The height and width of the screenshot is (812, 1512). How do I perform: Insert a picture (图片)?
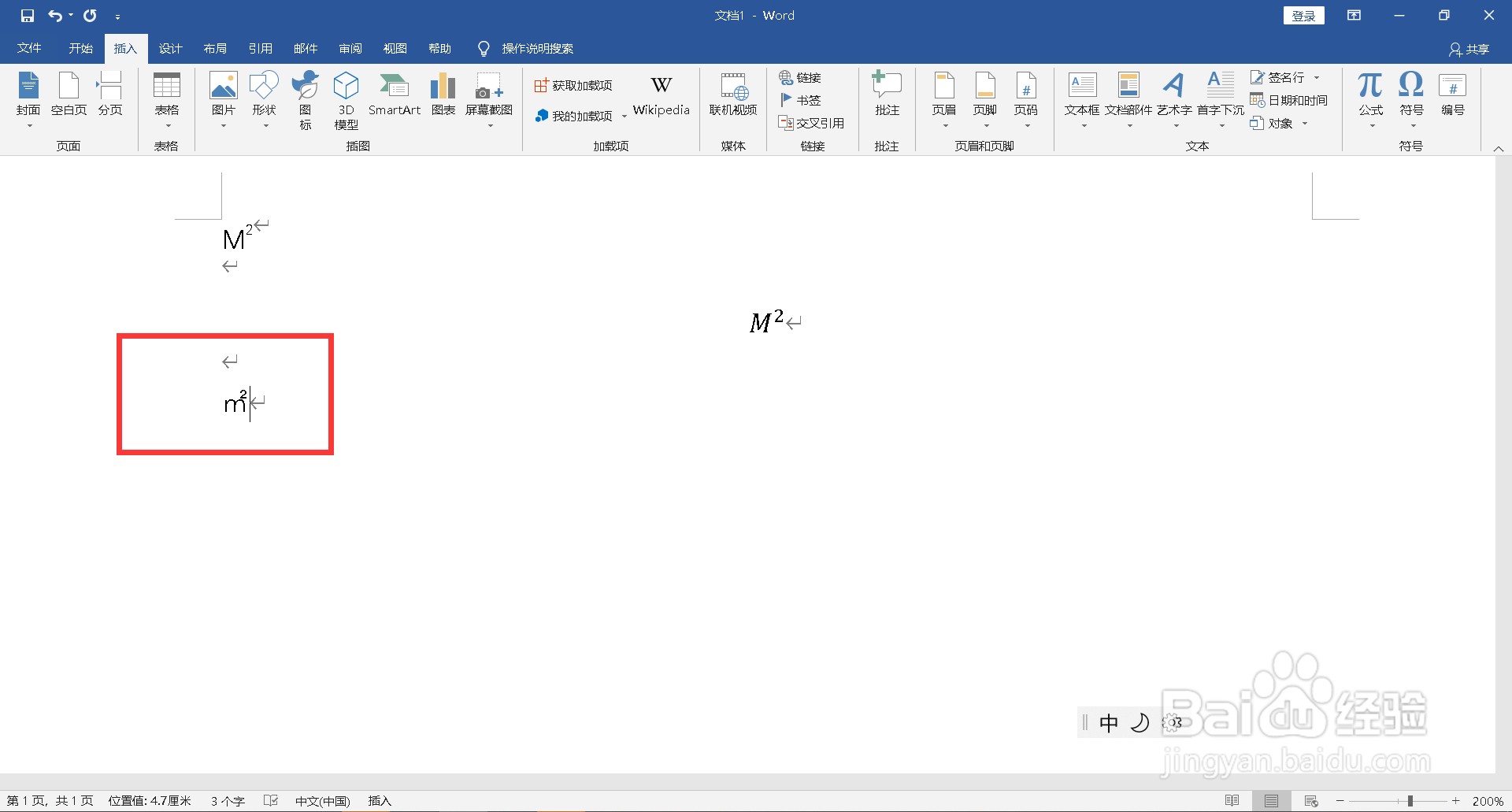pos(224,100)
